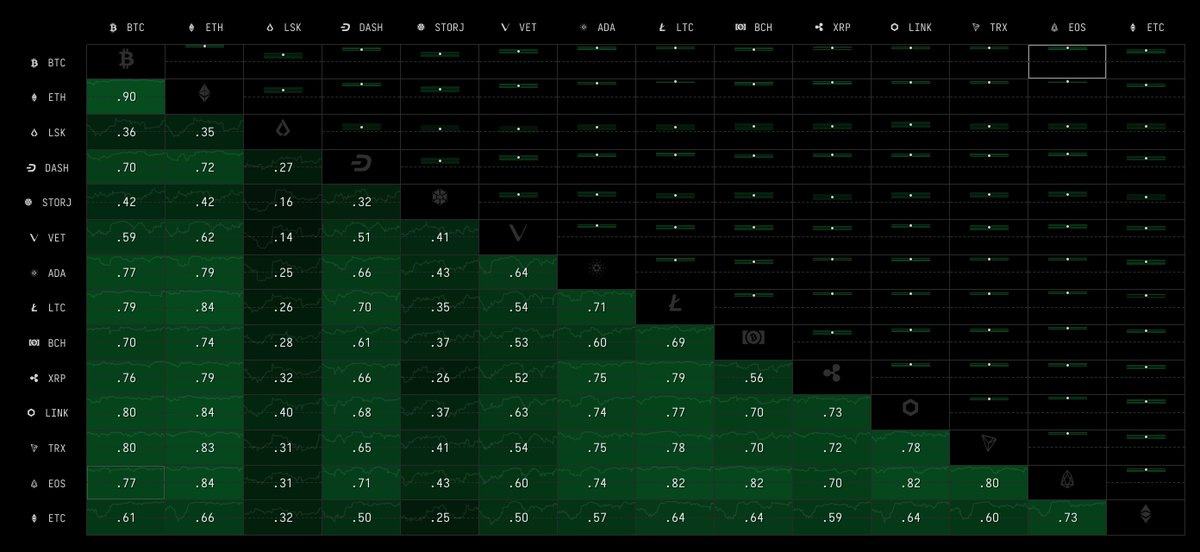Click the XRP logo in the diagonal cell

pyautogui.click(x=832, y=375)
